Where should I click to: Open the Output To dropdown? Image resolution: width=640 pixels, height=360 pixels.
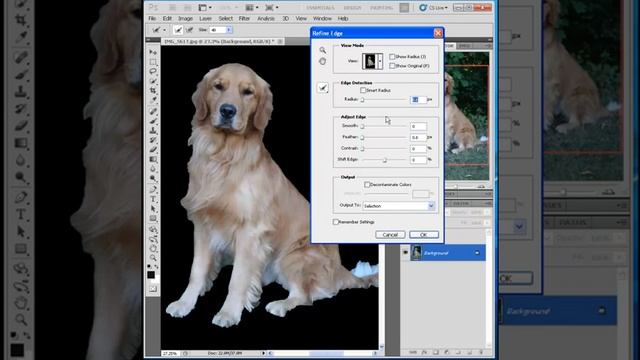431,206
